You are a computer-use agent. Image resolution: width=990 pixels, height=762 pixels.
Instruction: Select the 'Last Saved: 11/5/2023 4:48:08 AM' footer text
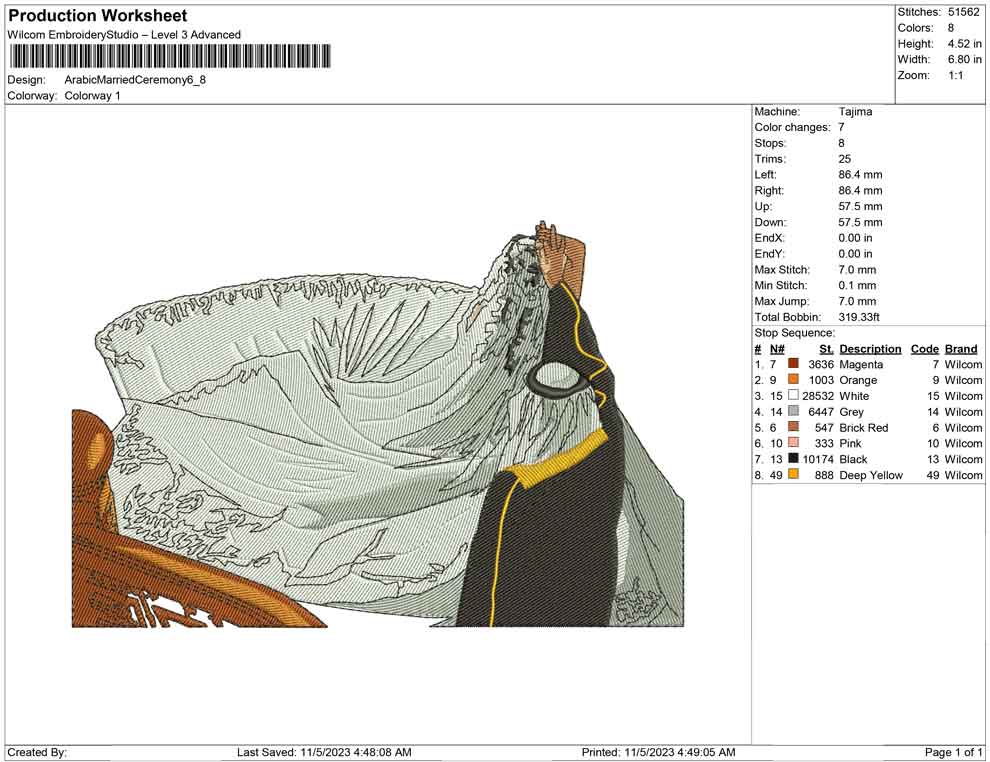point(324,752)
